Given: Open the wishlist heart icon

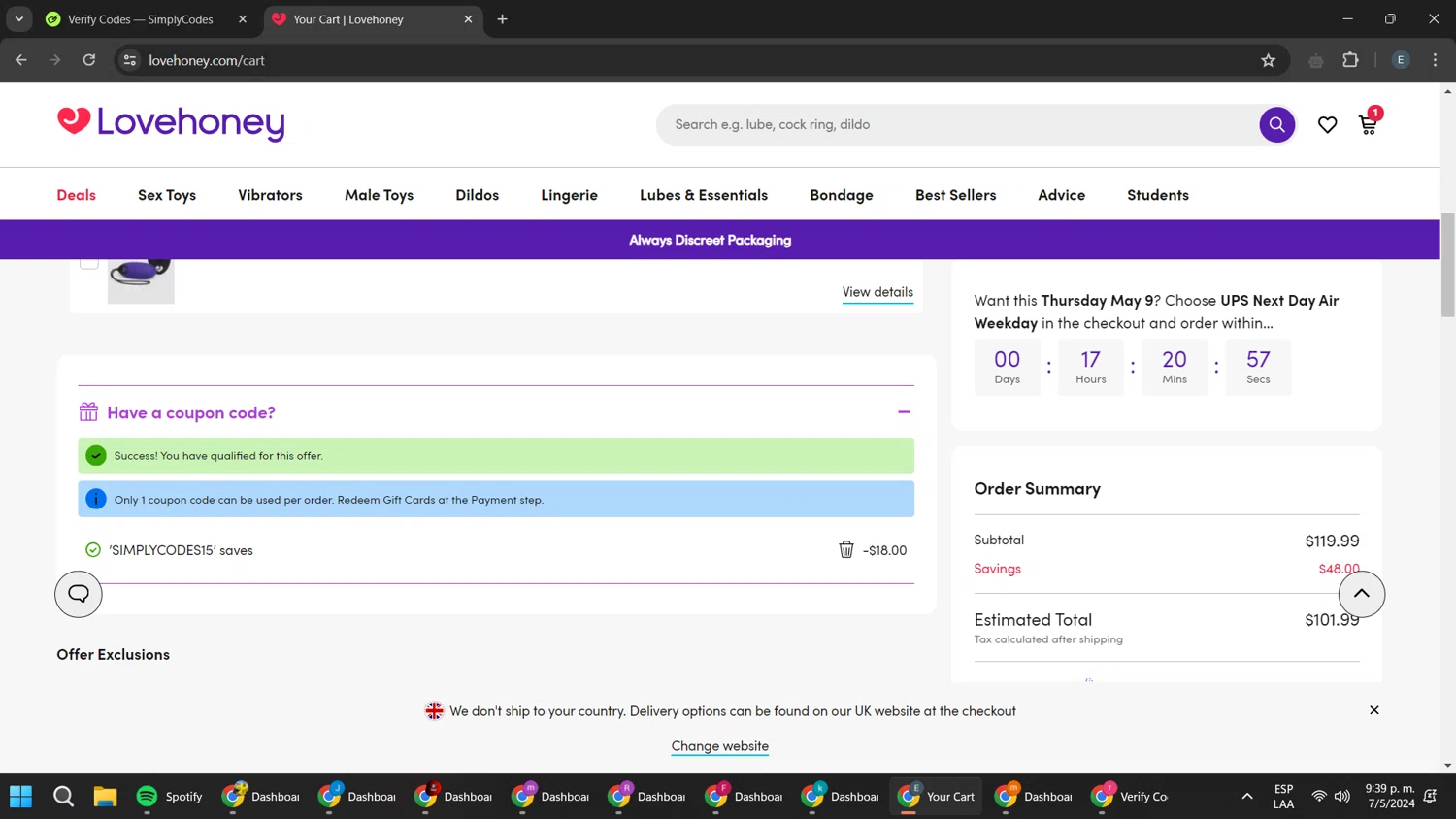Looking at the screenshot, I should tap(1327, 124).
